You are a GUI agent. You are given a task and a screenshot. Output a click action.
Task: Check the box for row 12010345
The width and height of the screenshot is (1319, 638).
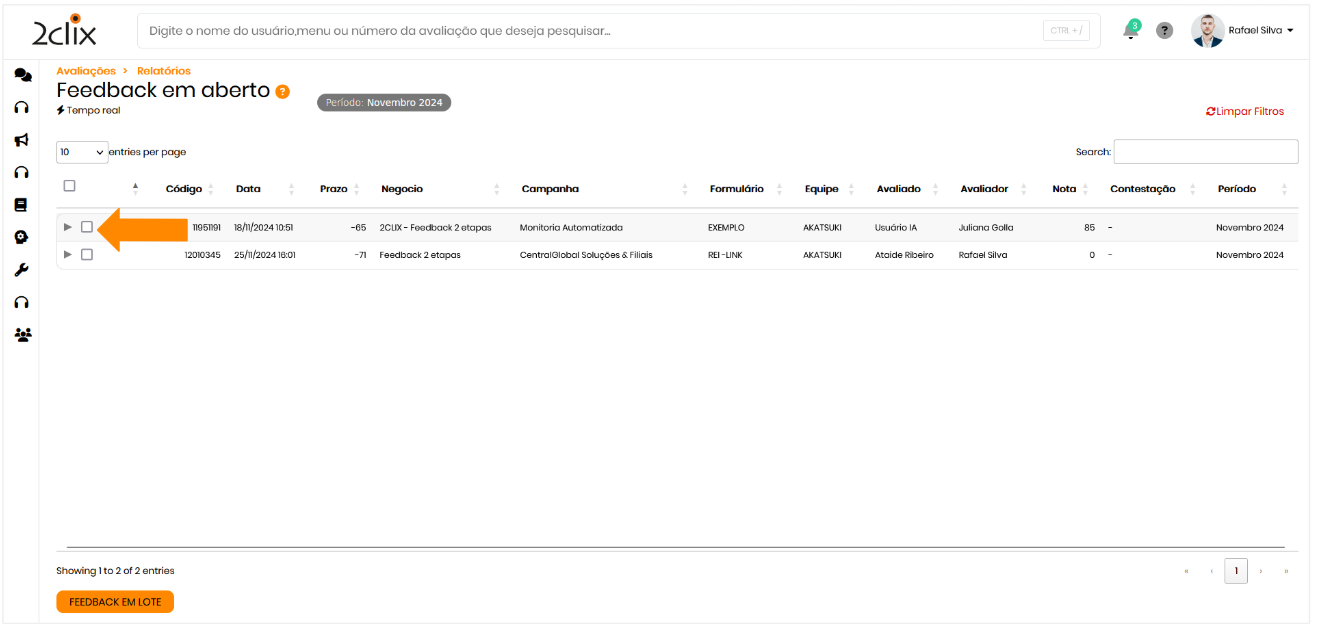coord(87,255)
